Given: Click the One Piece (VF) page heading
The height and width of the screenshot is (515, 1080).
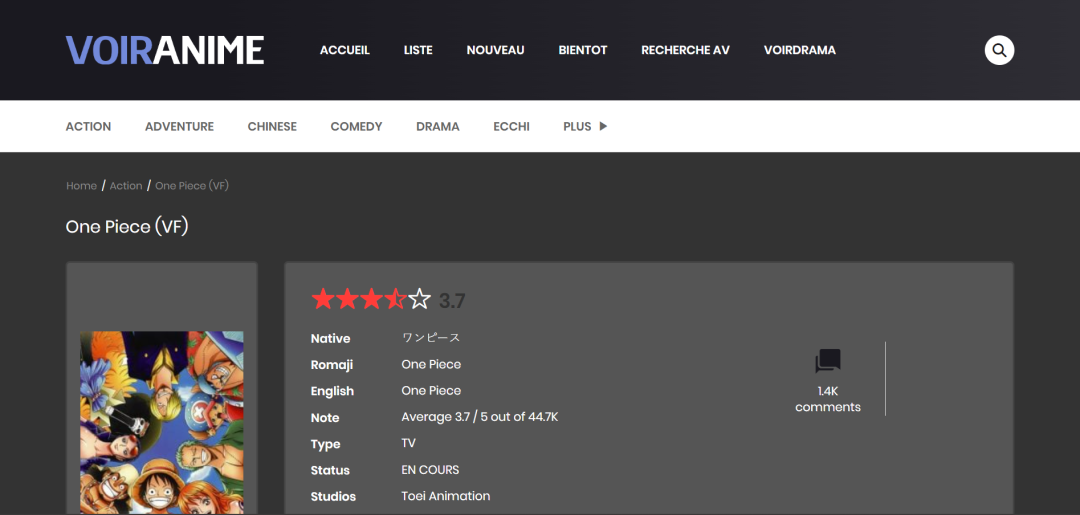Looking at the screenshot, I should [x=127, y=227].
